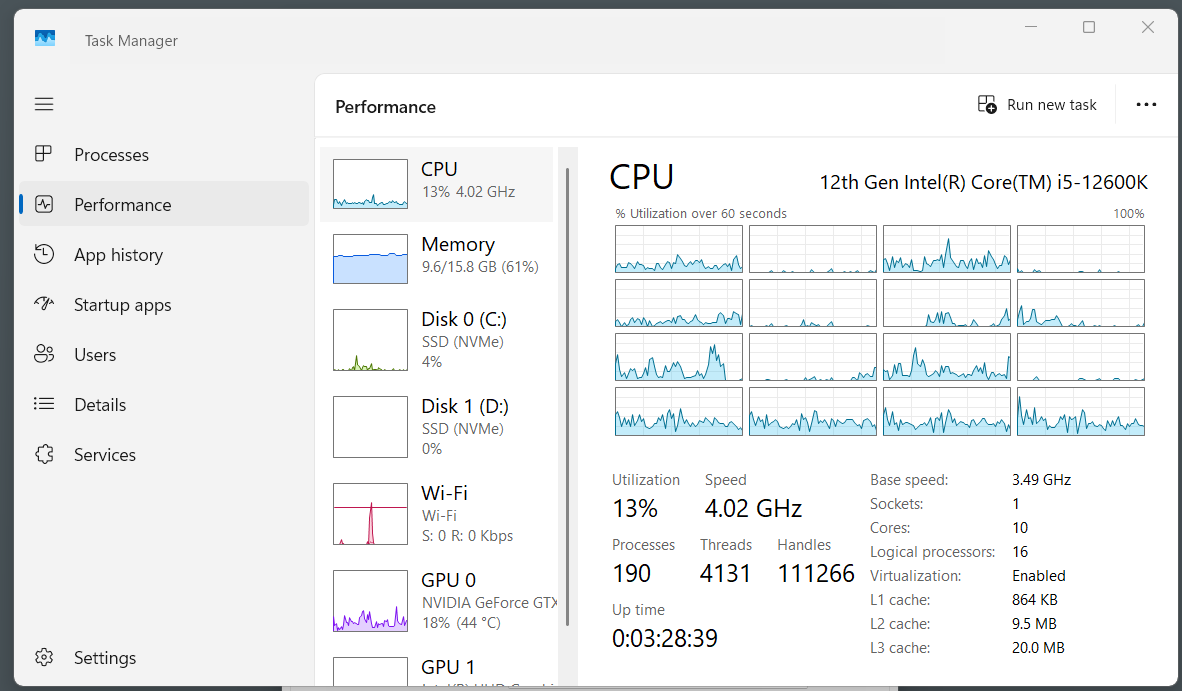Click the Startup apps gauge icon

pyautogui.click(x=44, y=304)
